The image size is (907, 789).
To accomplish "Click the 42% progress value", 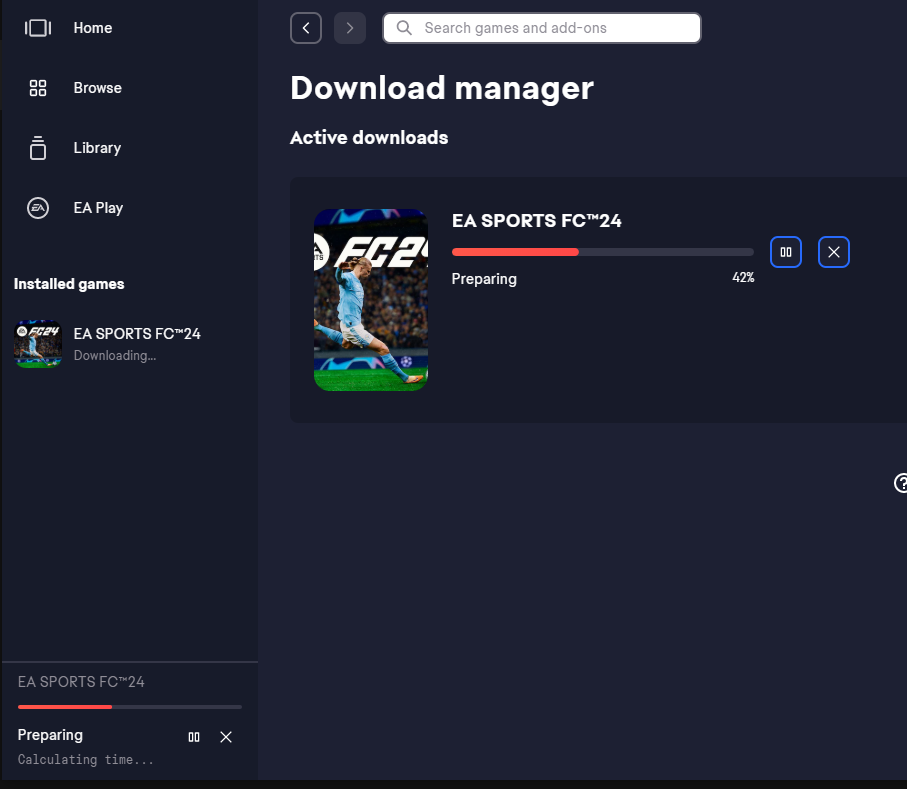I will coord(743,278).
